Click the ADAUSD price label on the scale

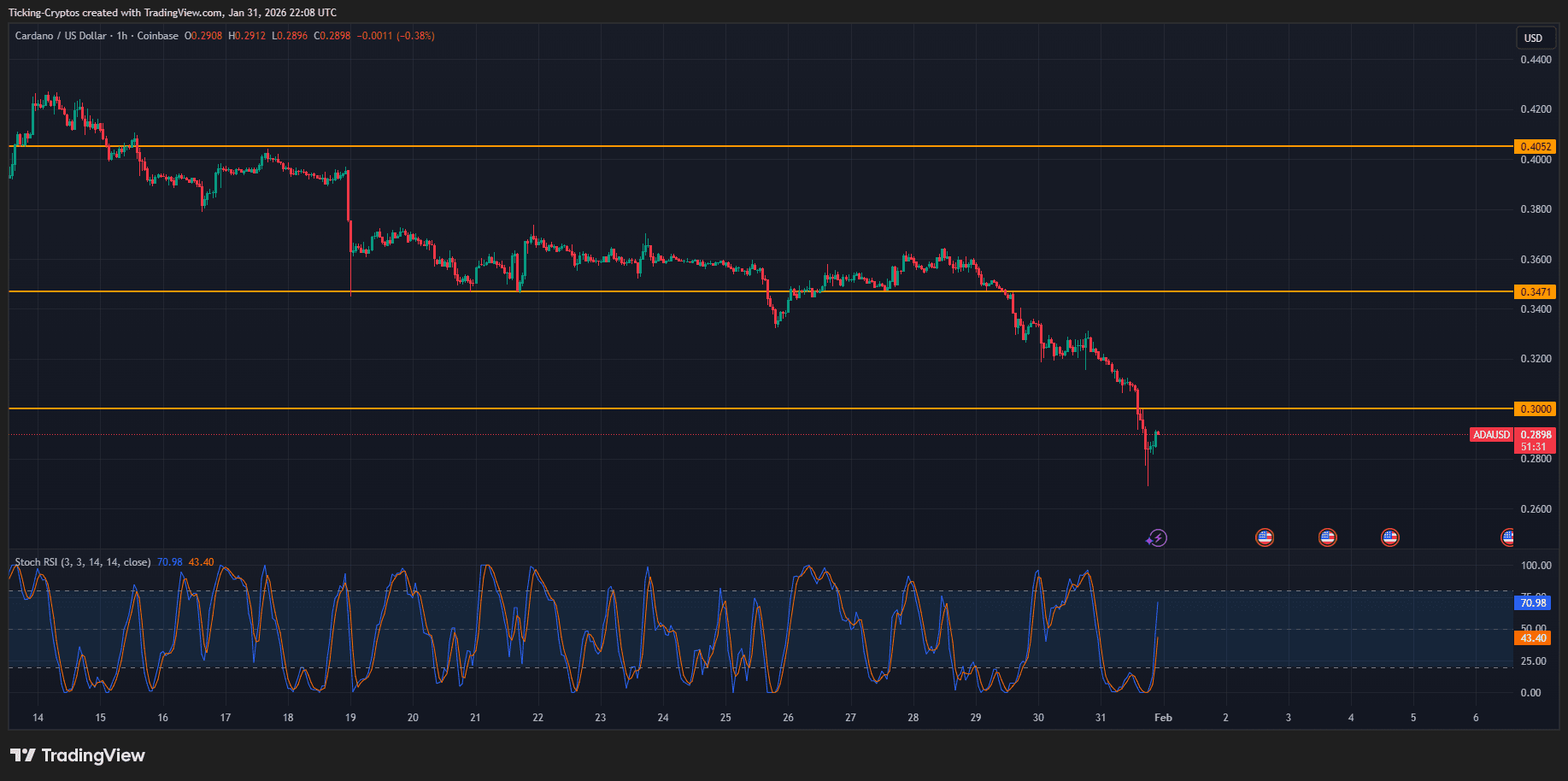tap(1491, 435)
